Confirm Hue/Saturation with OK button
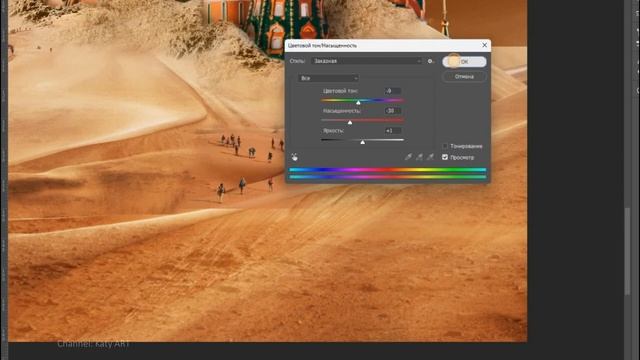The height and width of the screenshot is (360, 640). 464,62
